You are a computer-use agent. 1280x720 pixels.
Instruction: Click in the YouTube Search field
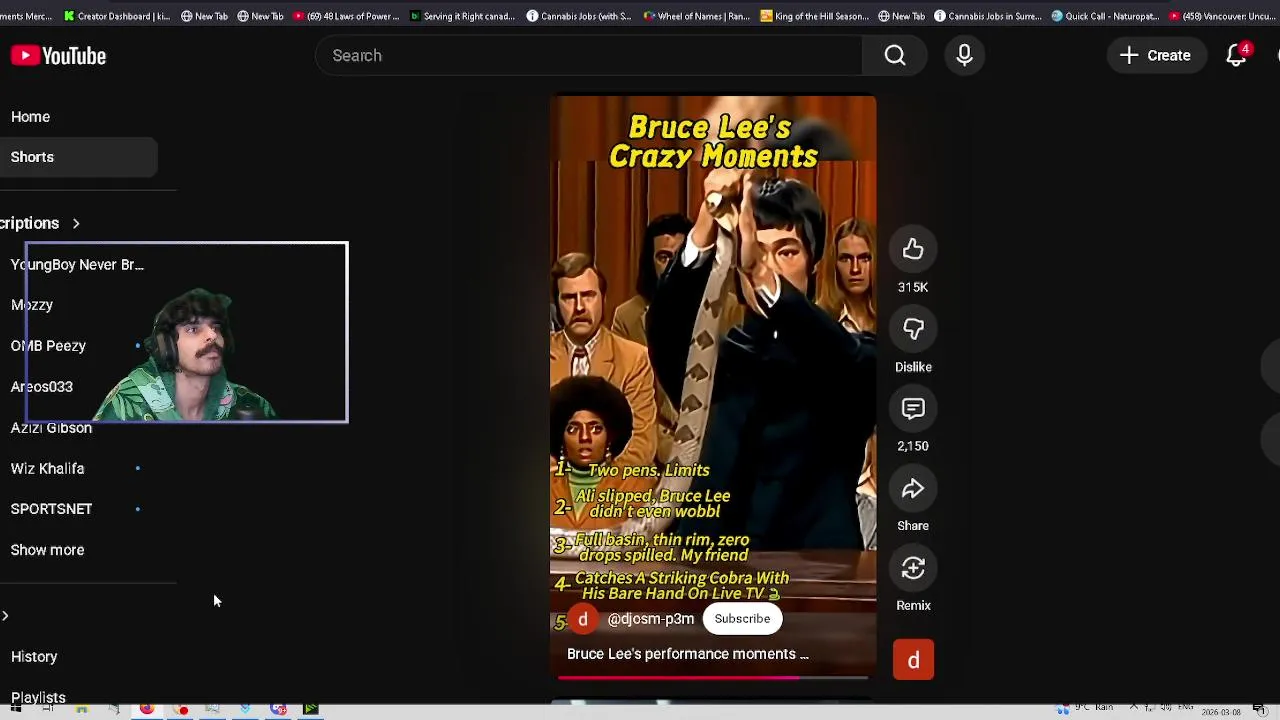tap(589, 55)
